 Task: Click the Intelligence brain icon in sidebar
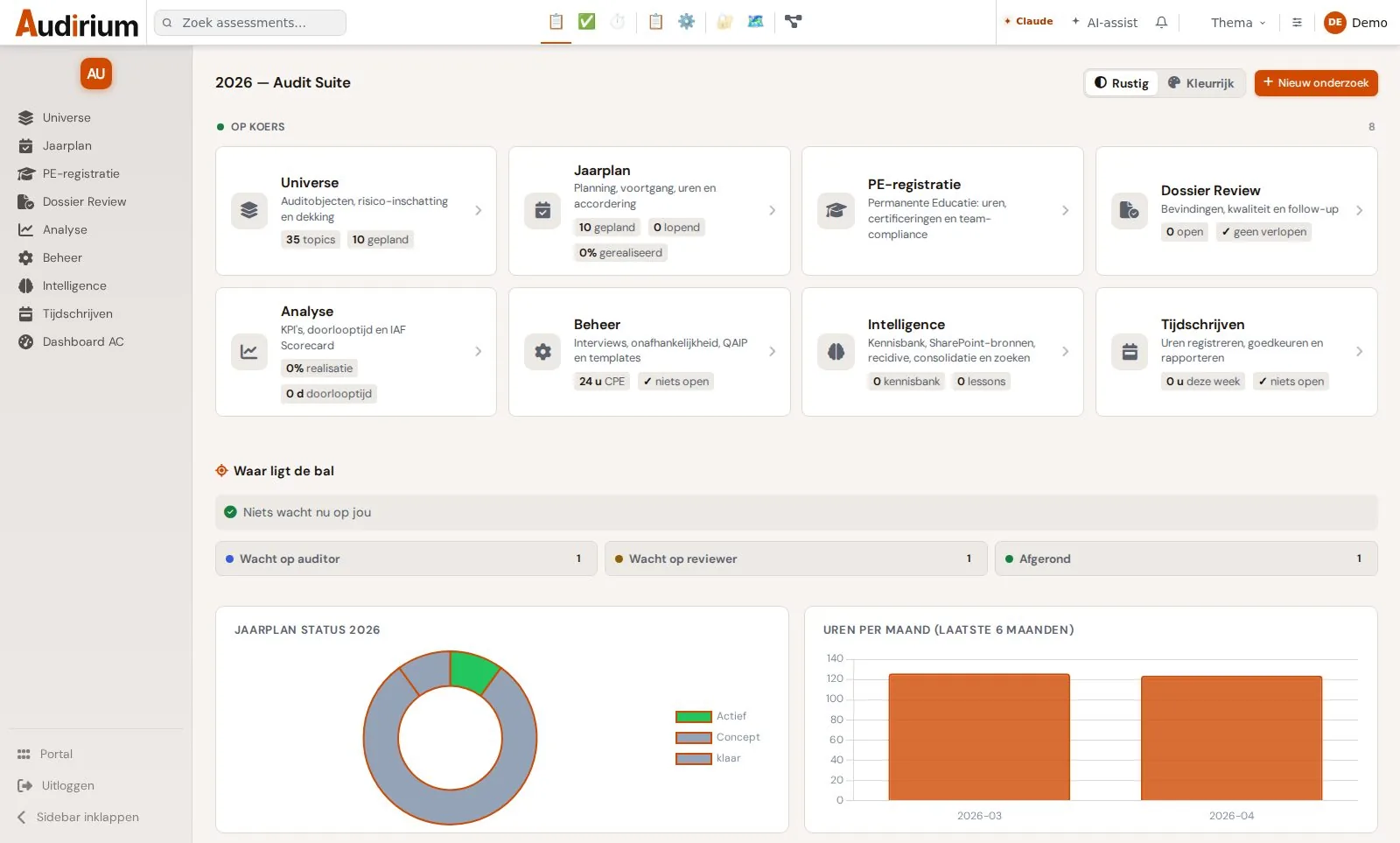26,285
